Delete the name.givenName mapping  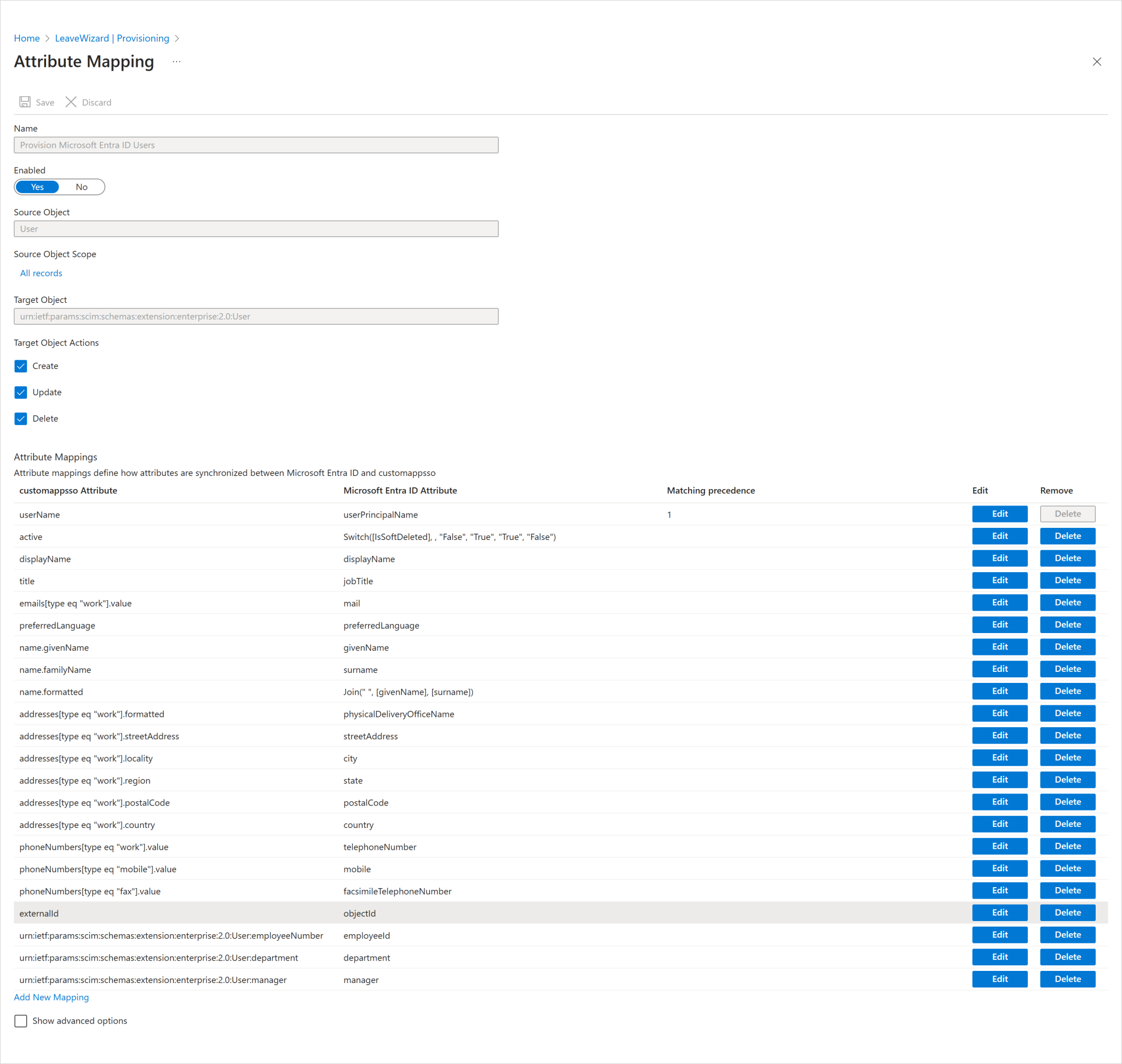pyautogui.click(x=1068, y=647)
